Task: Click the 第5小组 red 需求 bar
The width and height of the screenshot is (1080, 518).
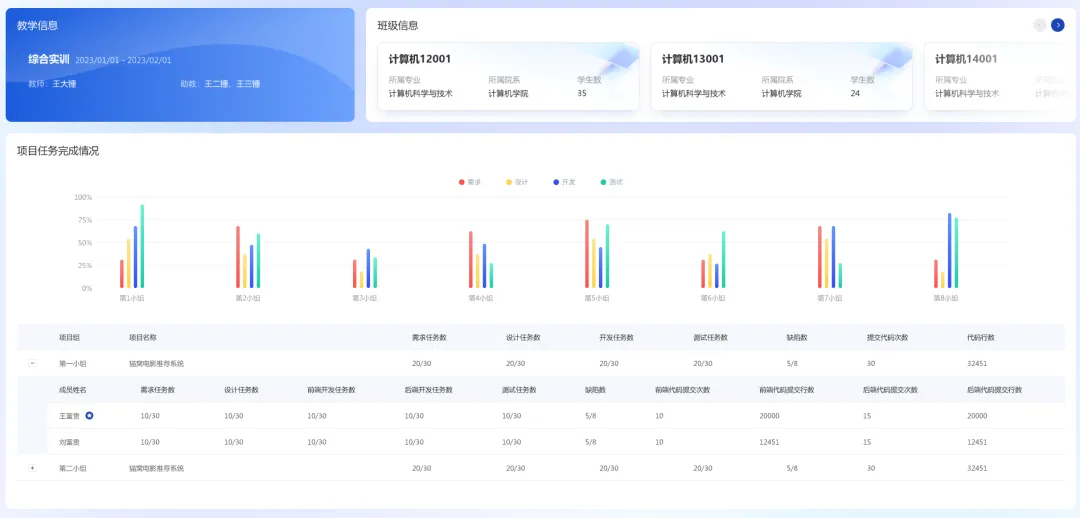Action: coord(587,254)
